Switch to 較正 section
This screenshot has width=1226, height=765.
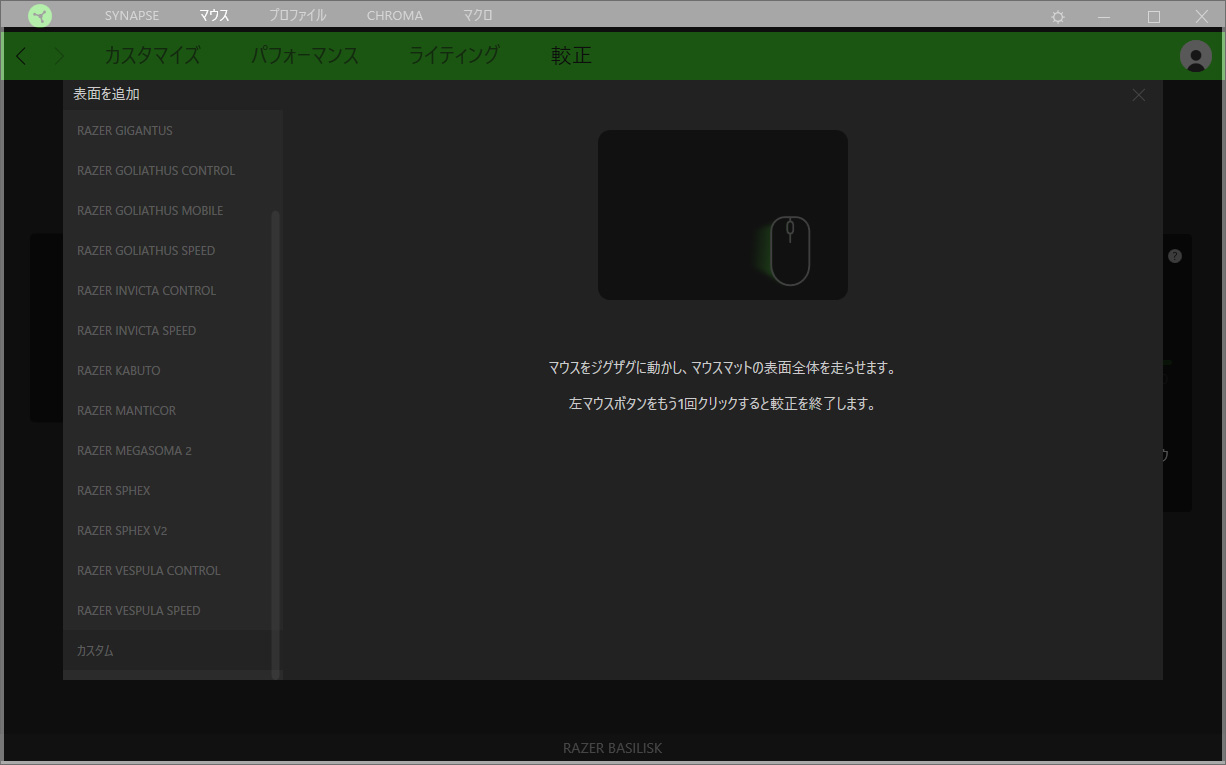(x=572, y=56)
